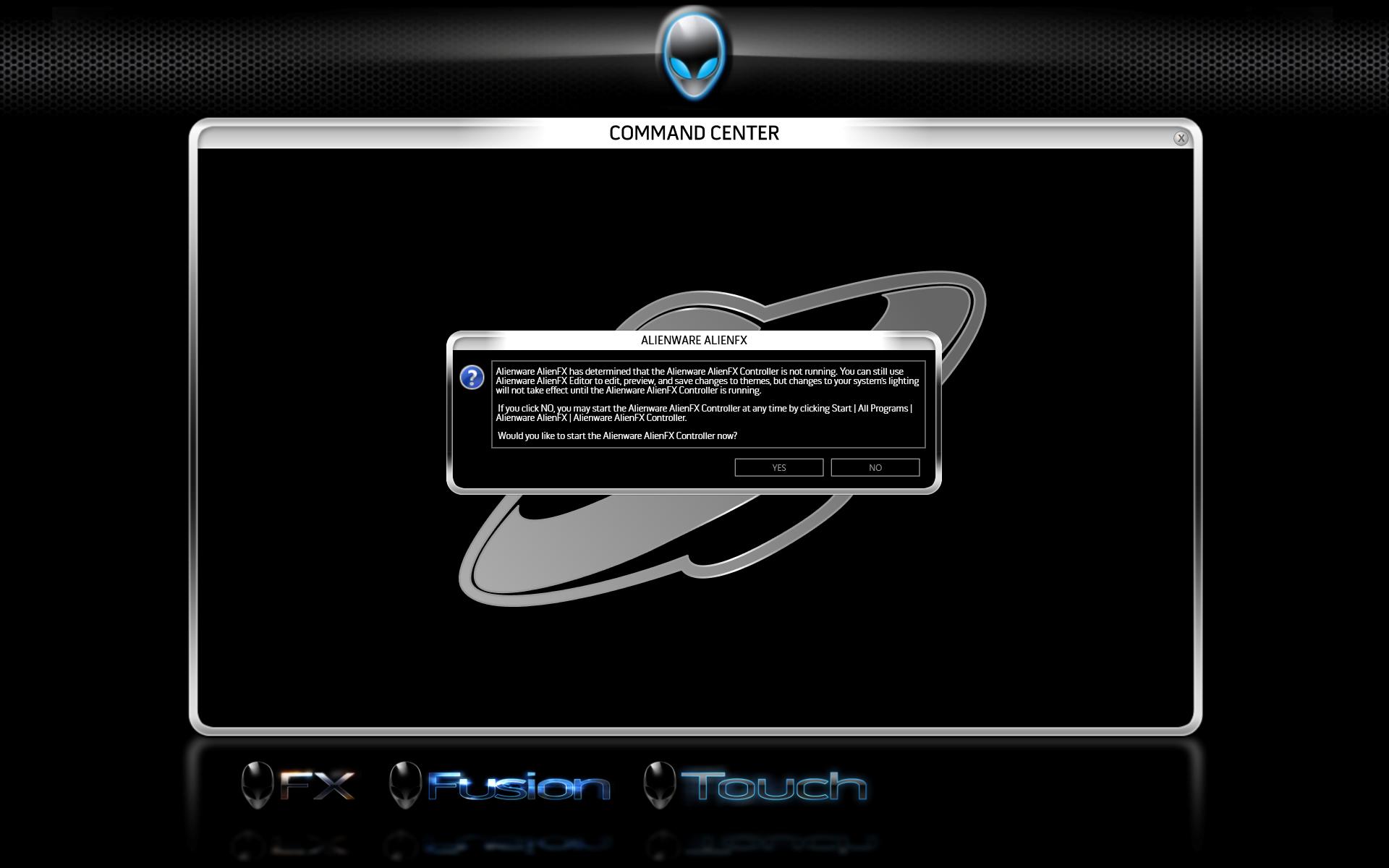Click NO in the AlienFX dialog
Screen dimensions: 1389x868
(x=875, y=467)
